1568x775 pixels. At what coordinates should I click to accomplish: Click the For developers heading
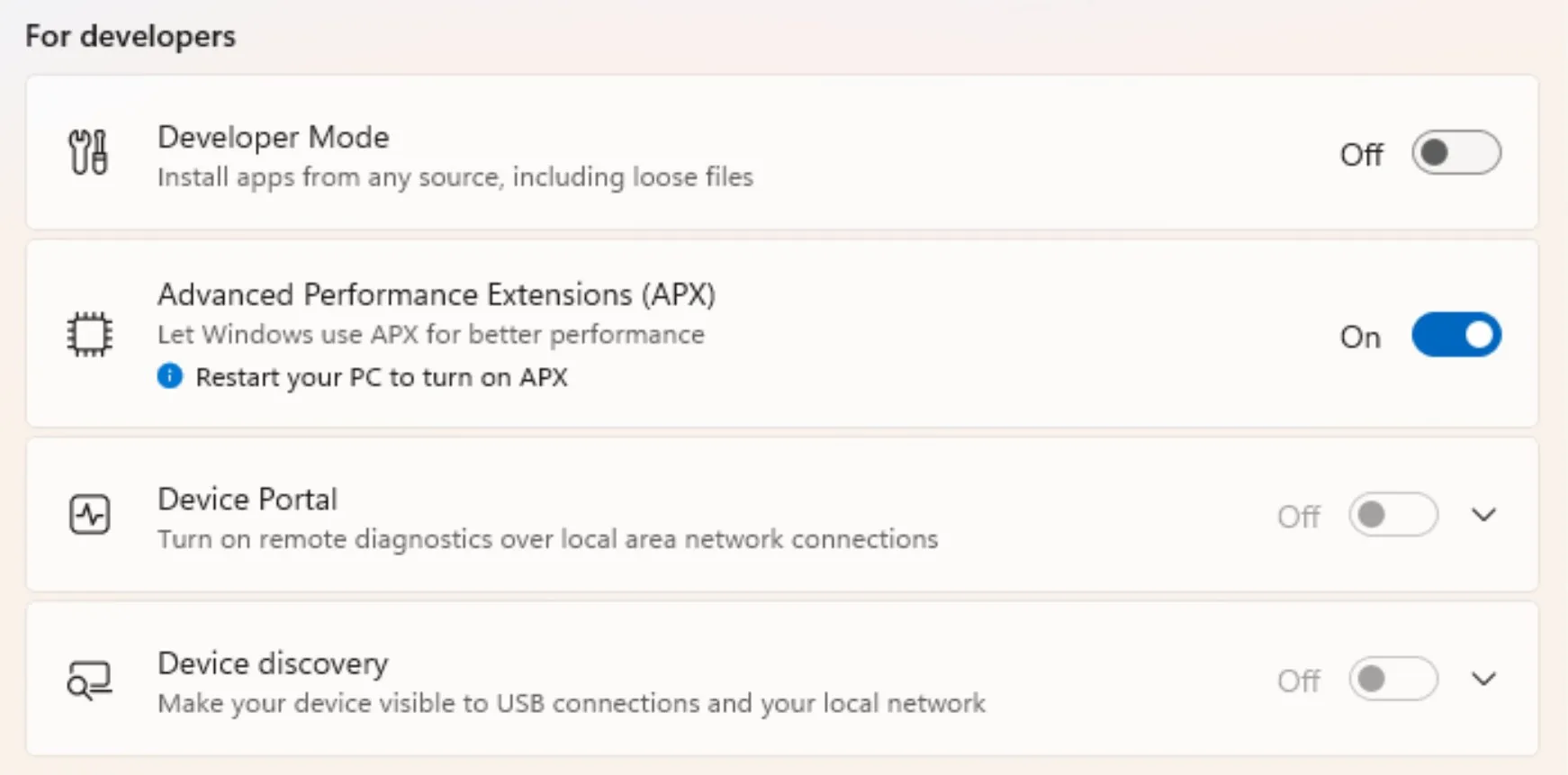pos(131,36)
